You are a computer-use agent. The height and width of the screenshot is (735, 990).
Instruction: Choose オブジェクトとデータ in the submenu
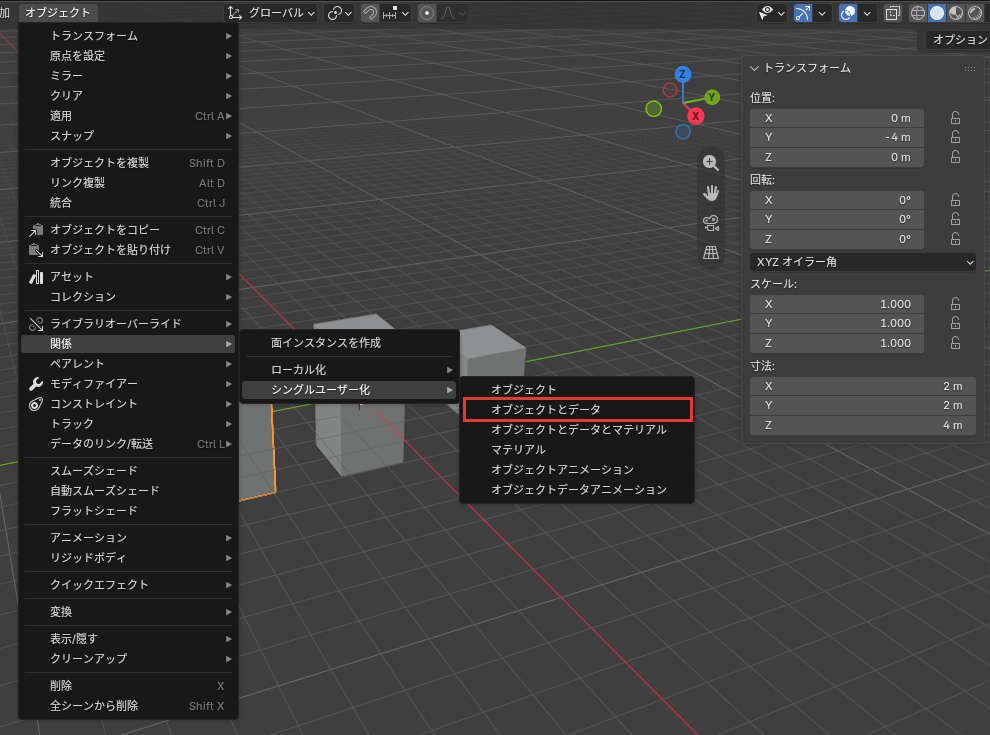578,409
